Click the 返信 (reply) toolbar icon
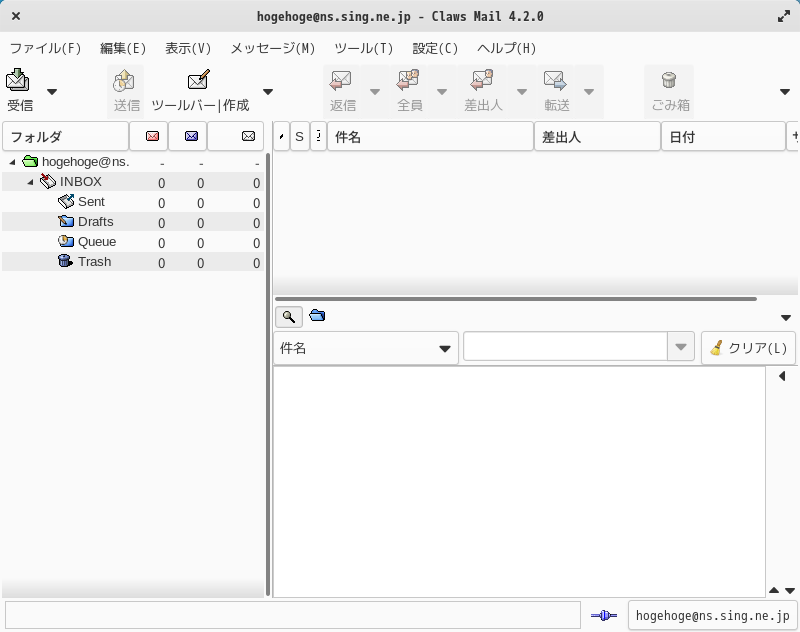The width and height of the screenshot is (800, 632). coord(342,91)
